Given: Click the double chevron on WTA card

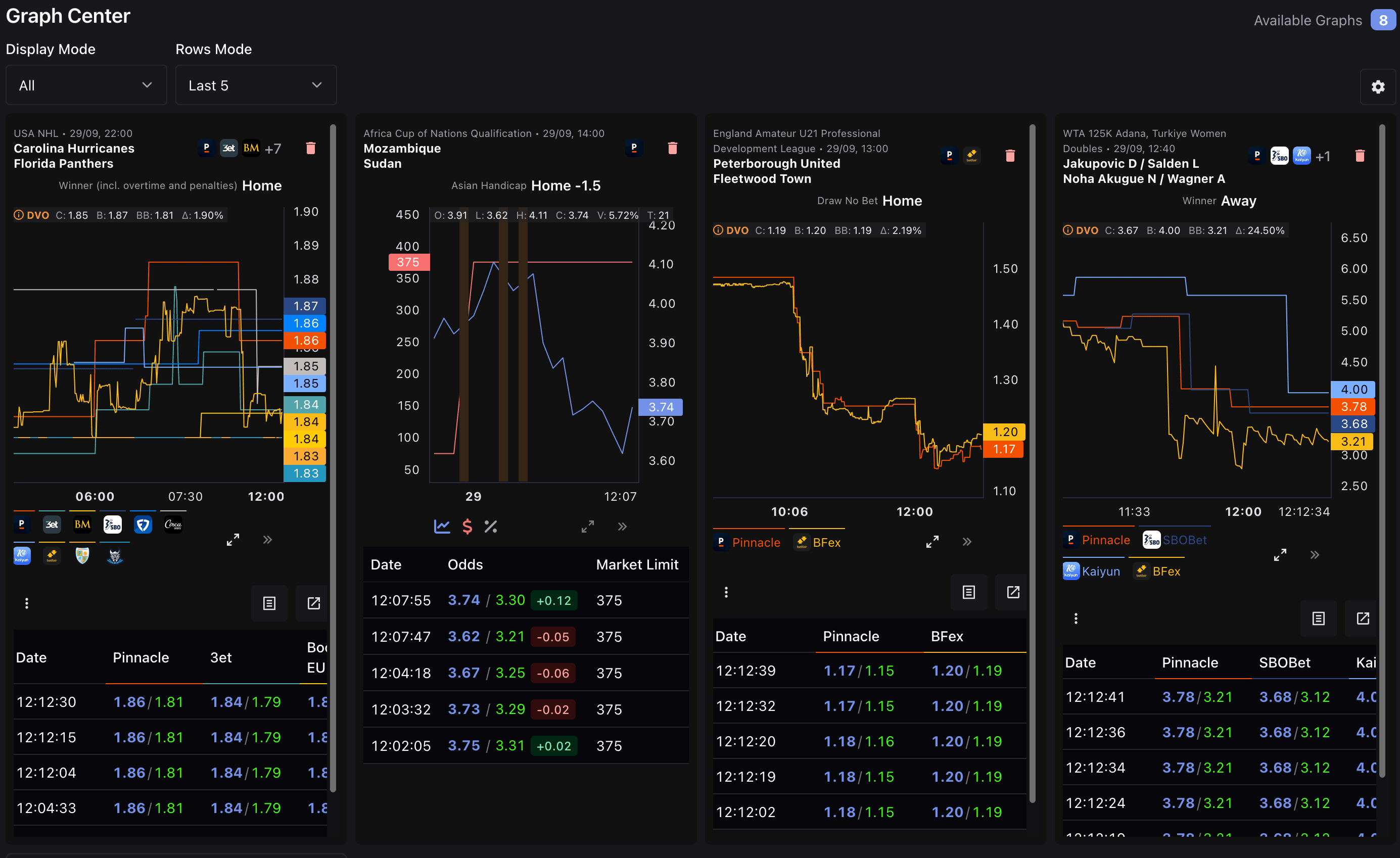Looking at the screenshot, I should pos(1315,555).
